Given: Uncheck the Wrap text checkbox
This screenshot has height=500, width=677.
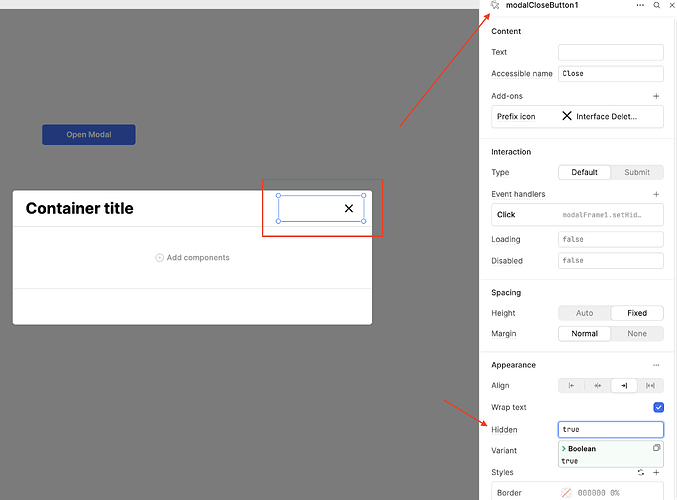Looking at the screenshot, I should pyautogui.click(x=657, y=407).
